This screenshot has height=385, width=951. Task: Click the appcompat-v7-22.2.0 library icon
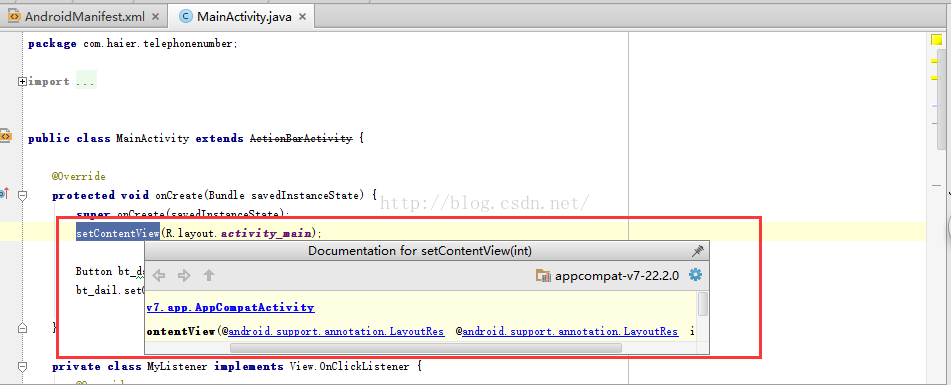(542, 276)
